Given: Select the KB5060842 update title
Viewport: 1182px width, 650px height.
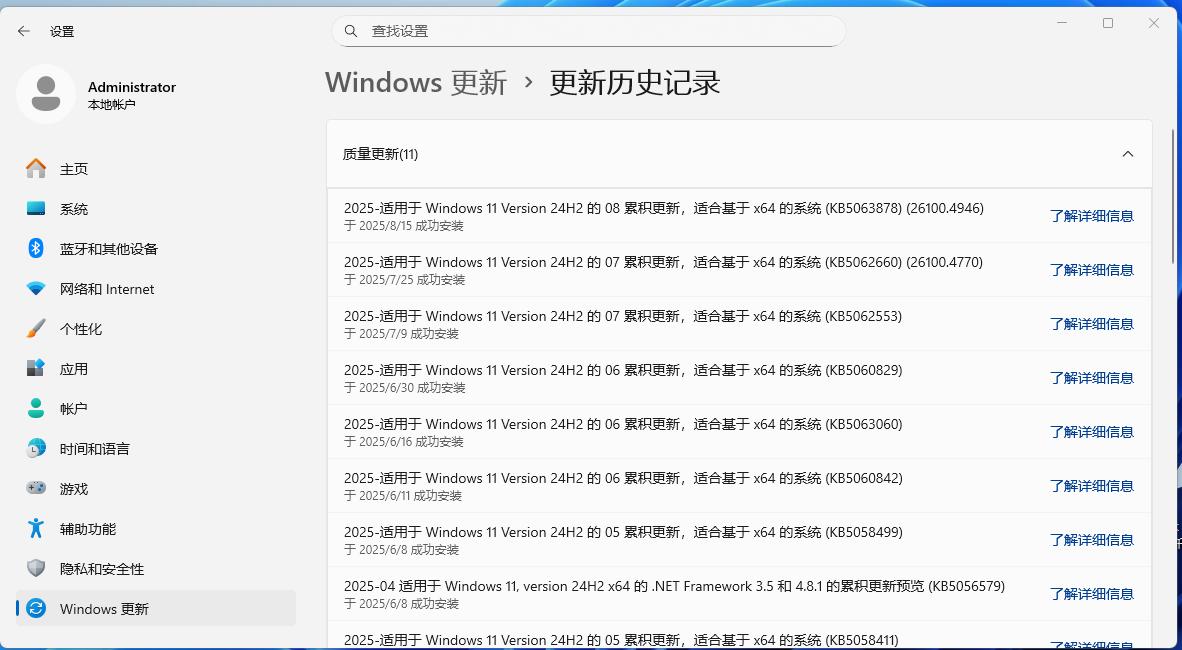Looking at the screenshot, I should [623, 478].
